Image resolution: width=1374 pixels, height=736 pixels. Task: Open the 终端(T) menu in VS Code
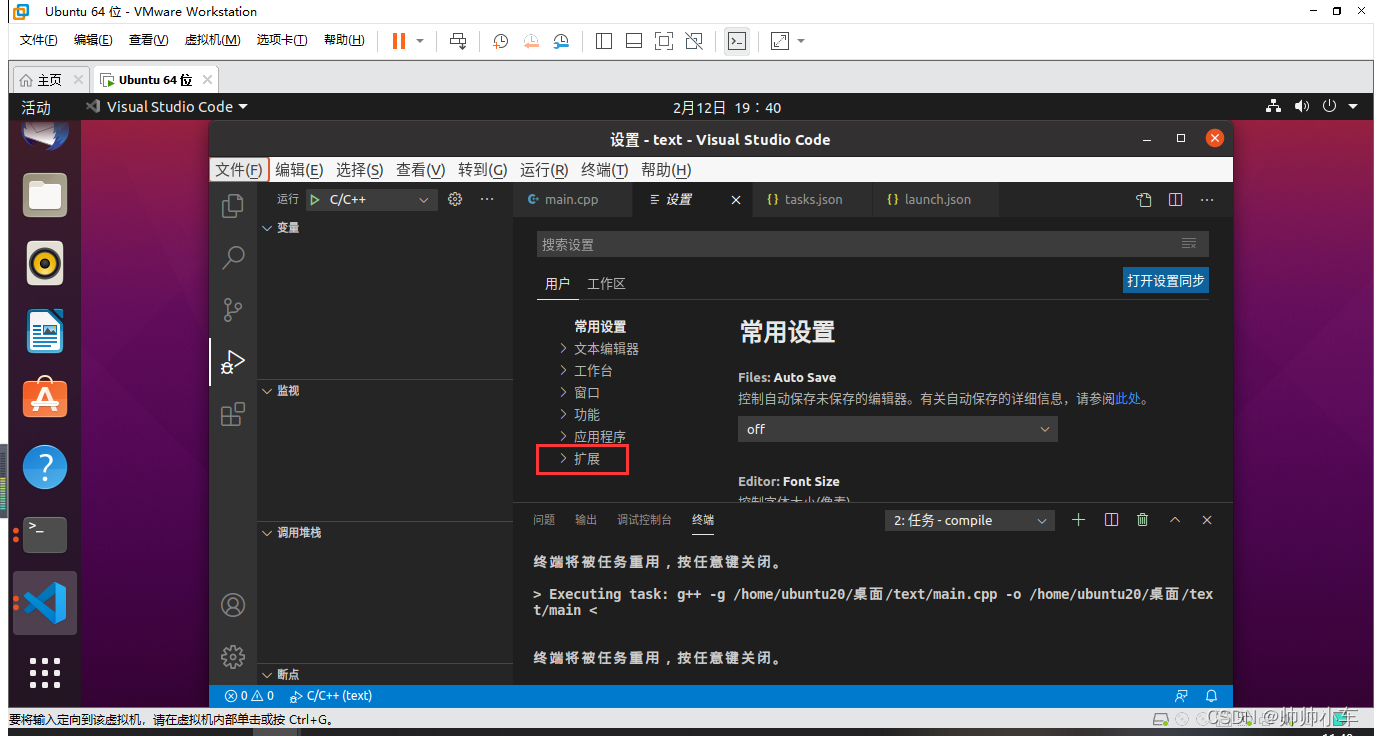click(x=605, y=170)
